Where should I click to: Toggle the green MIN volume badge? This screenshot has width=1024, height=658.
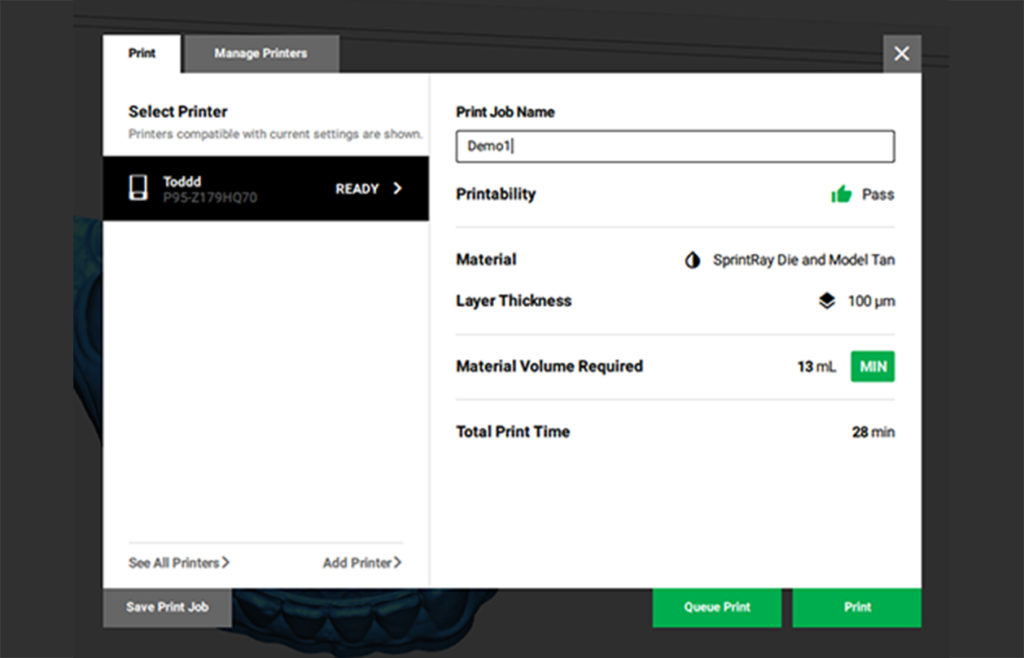click(872, 367)
